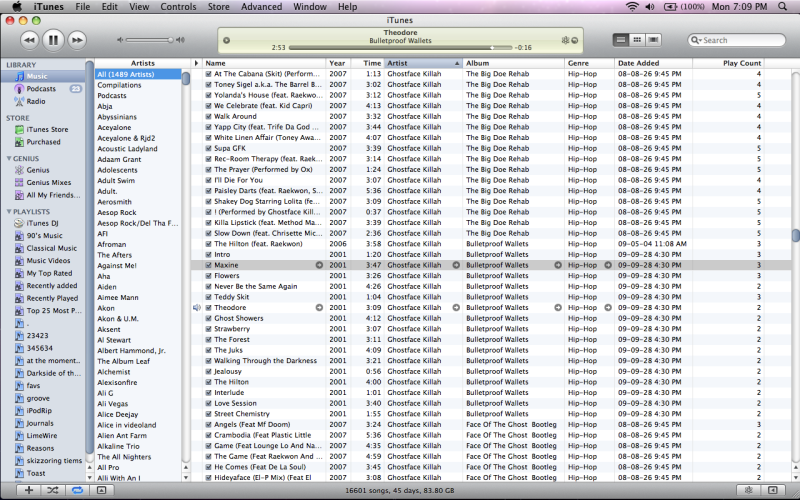Select Podcasts in the library sidebar
This screenshot has height=500, width=800.
tap(41, 89)
